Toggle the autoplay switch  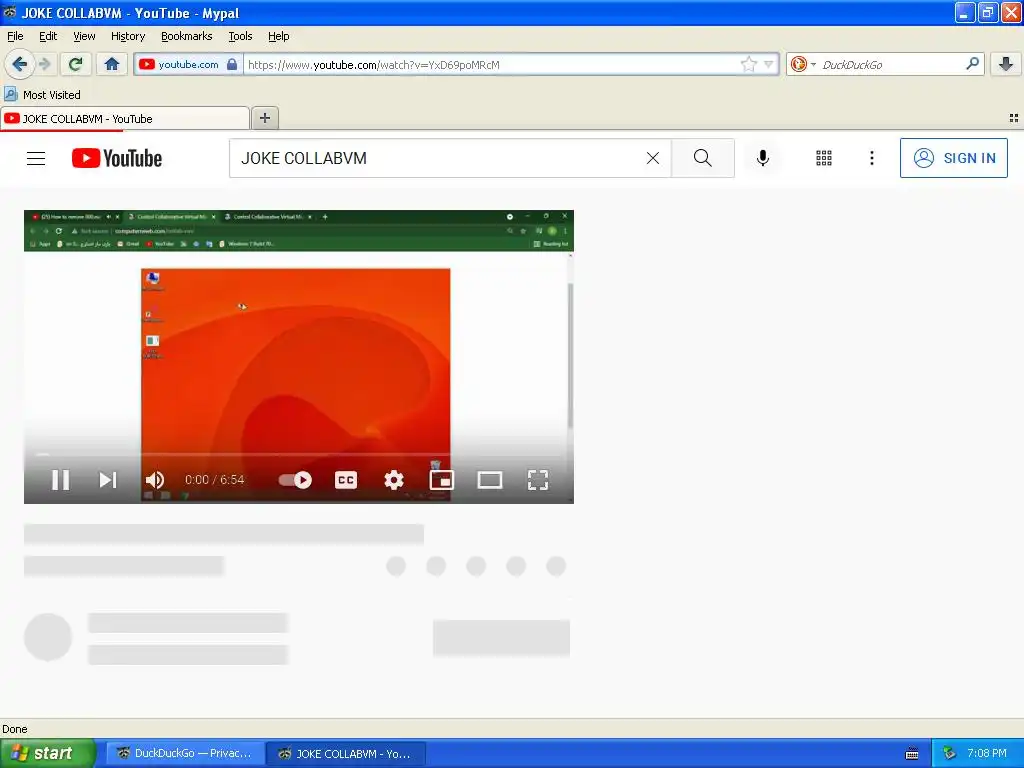point(295,480)
